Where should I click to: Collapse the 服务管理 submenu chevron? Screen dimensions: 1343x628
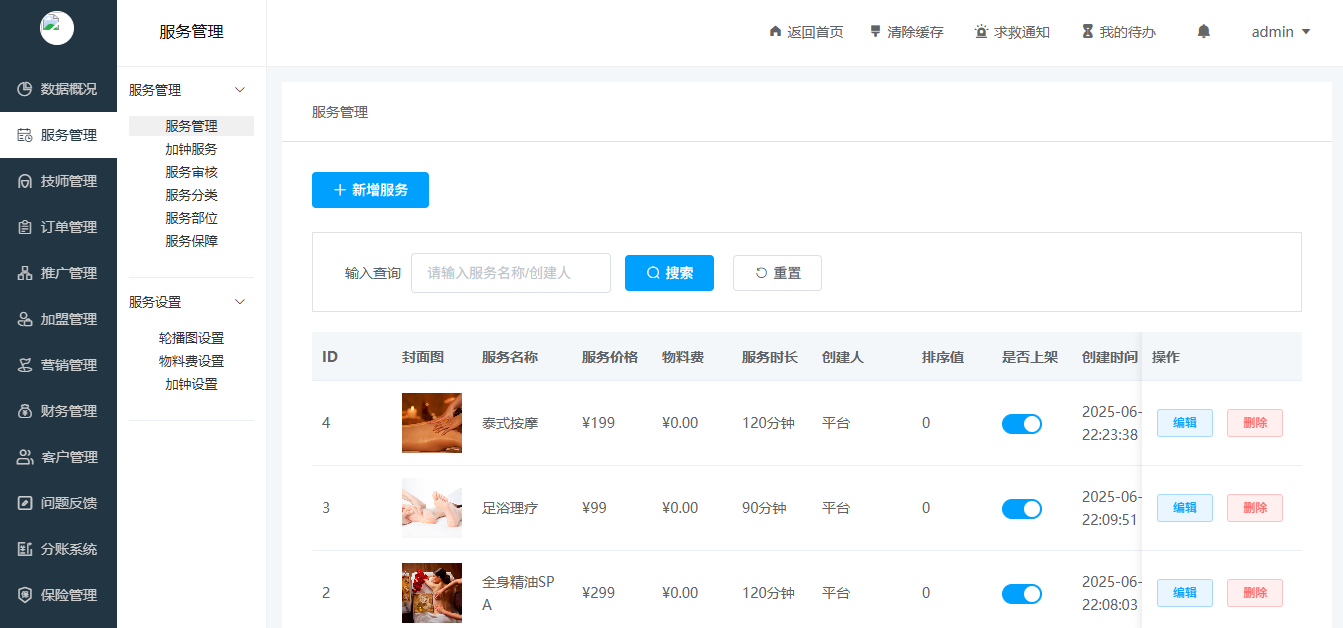point(239,89)
